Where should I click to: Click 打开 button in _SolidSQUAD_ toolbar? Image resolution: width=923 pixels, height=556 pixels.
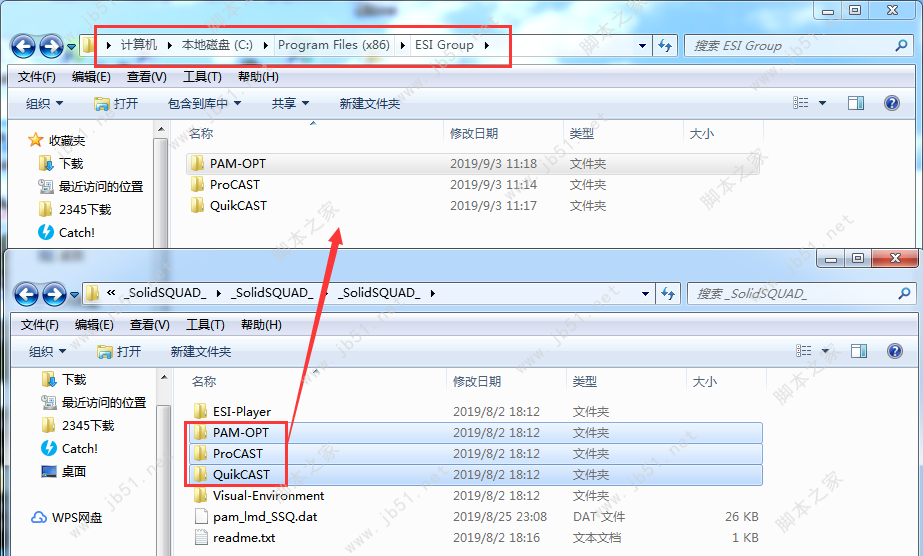point(119,351)
